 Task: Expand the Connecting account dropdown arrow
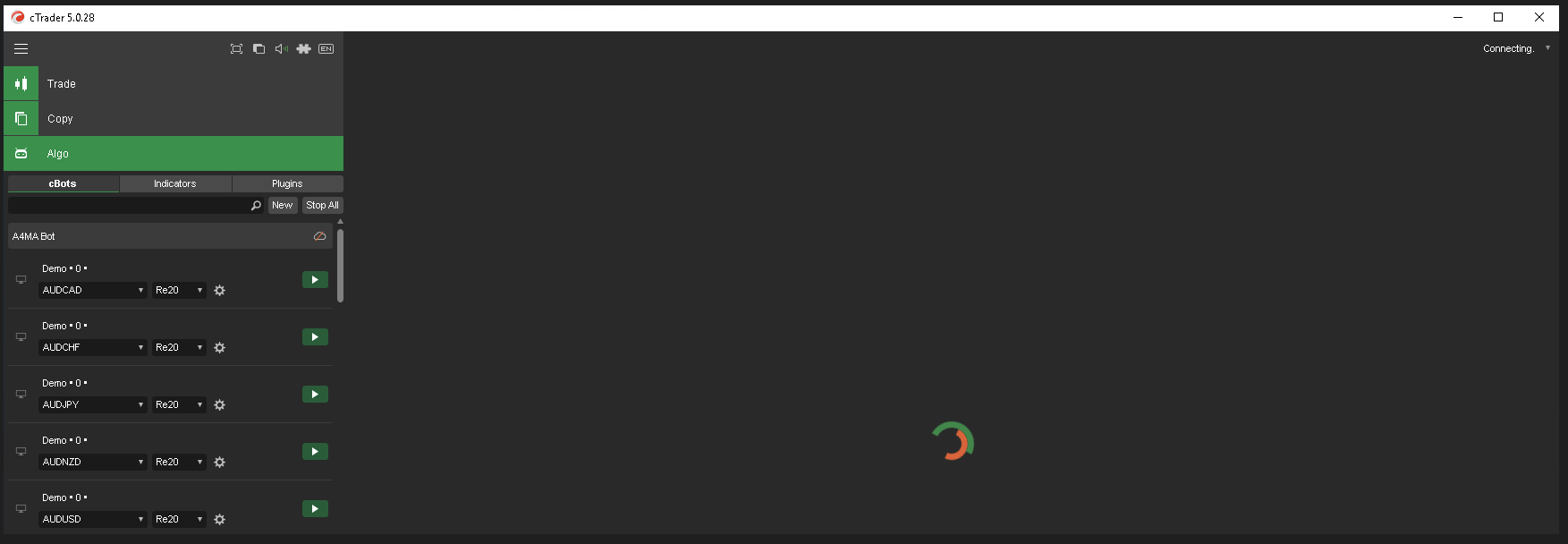pos(1547,48)
